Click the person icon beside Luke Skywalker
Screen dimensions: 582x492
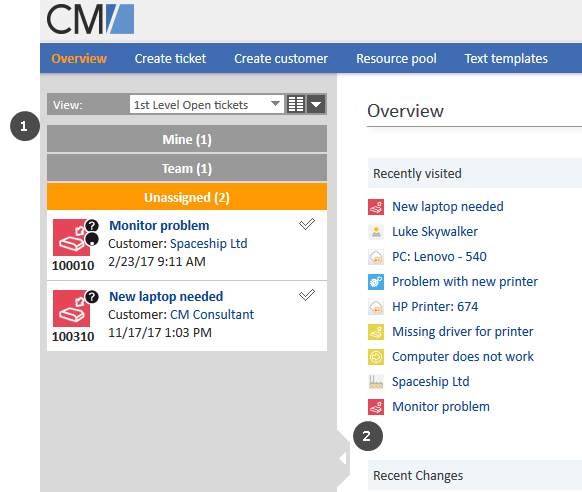pos(376,232)
